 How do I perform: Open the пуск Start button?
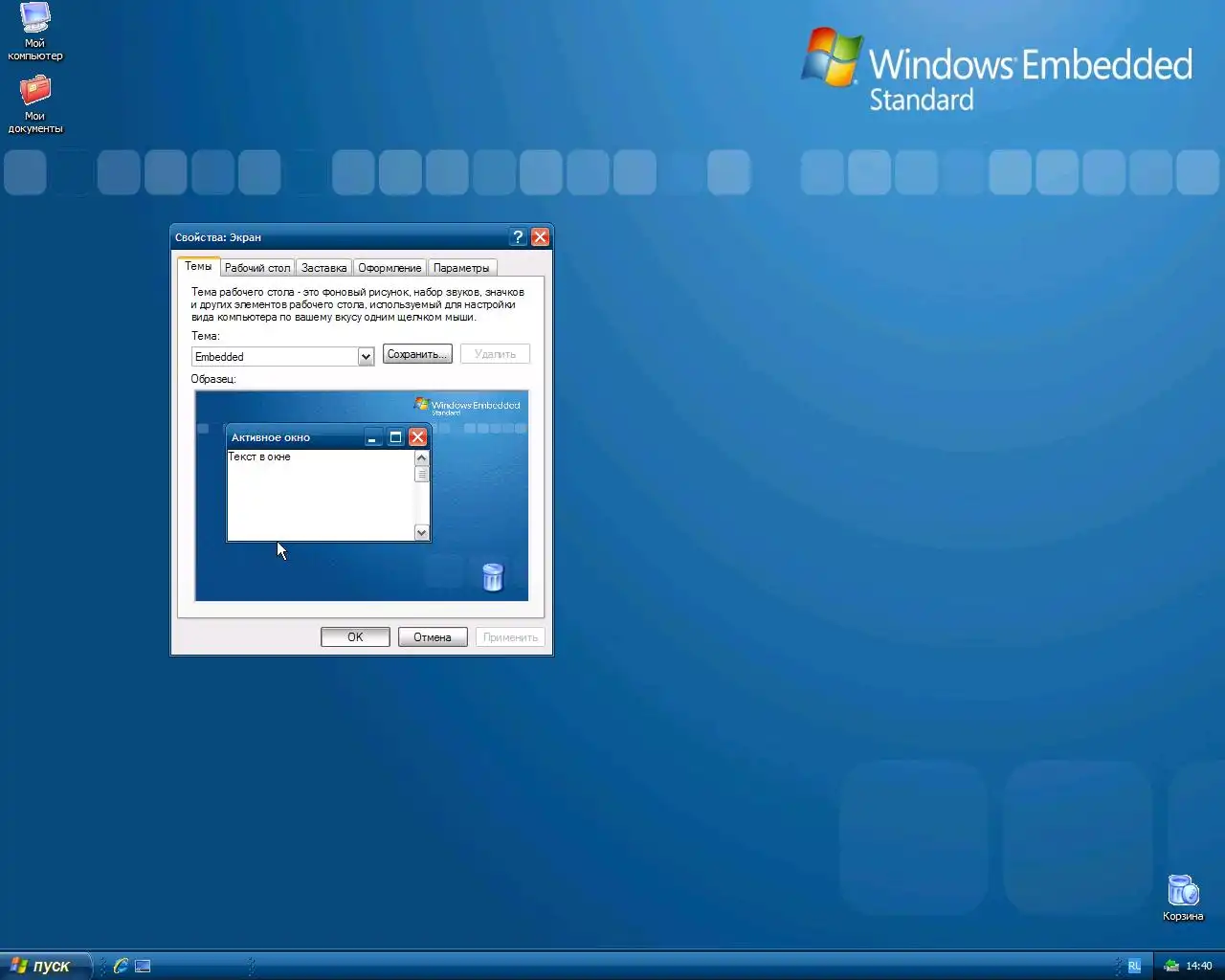[x=44, y=966]
